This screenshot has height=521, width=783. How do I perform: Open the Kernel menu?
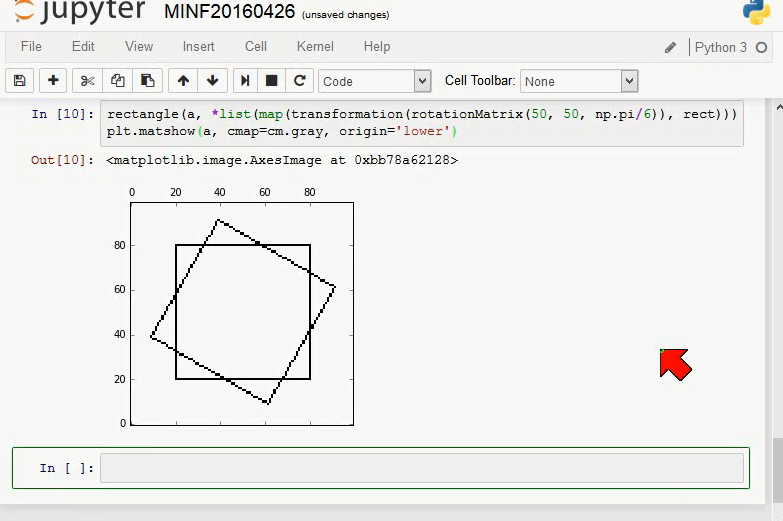tap(315, 46)
